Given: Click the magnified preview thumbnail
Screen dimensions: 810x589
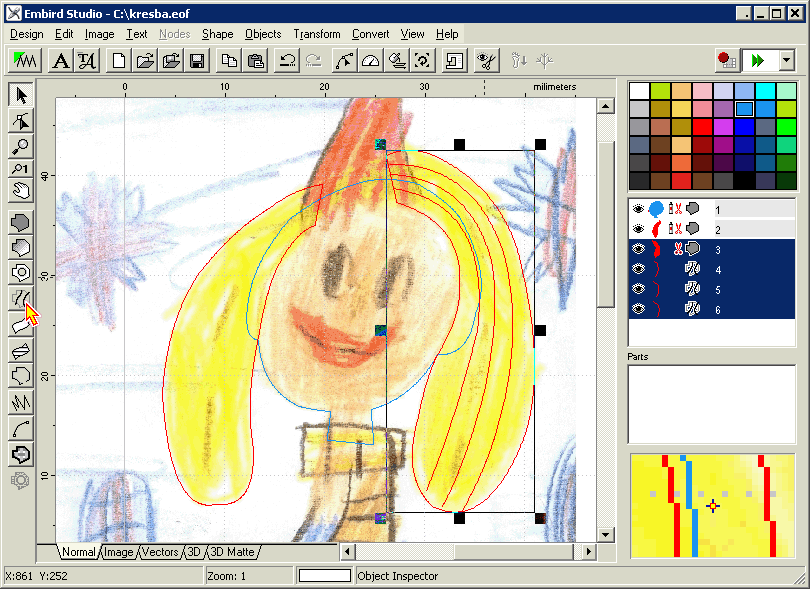Looking at the screenshot, I should 712,506.
